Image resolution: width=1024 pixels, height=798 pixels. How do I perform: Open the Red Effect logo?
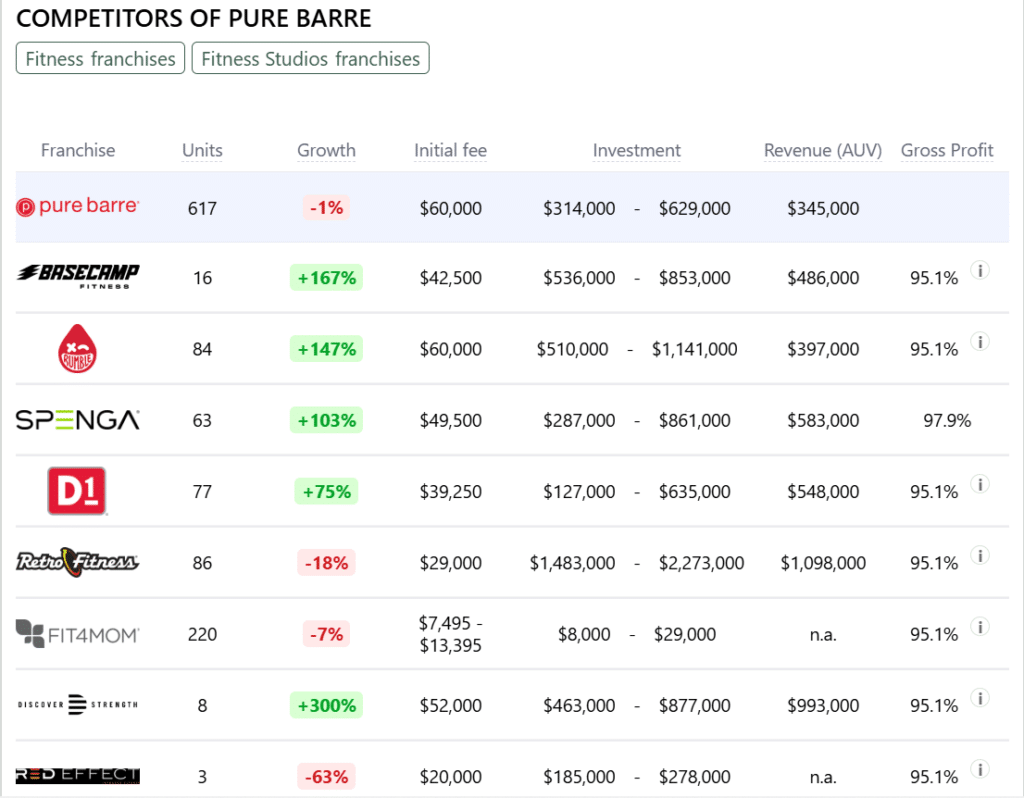tap(77, 776)
